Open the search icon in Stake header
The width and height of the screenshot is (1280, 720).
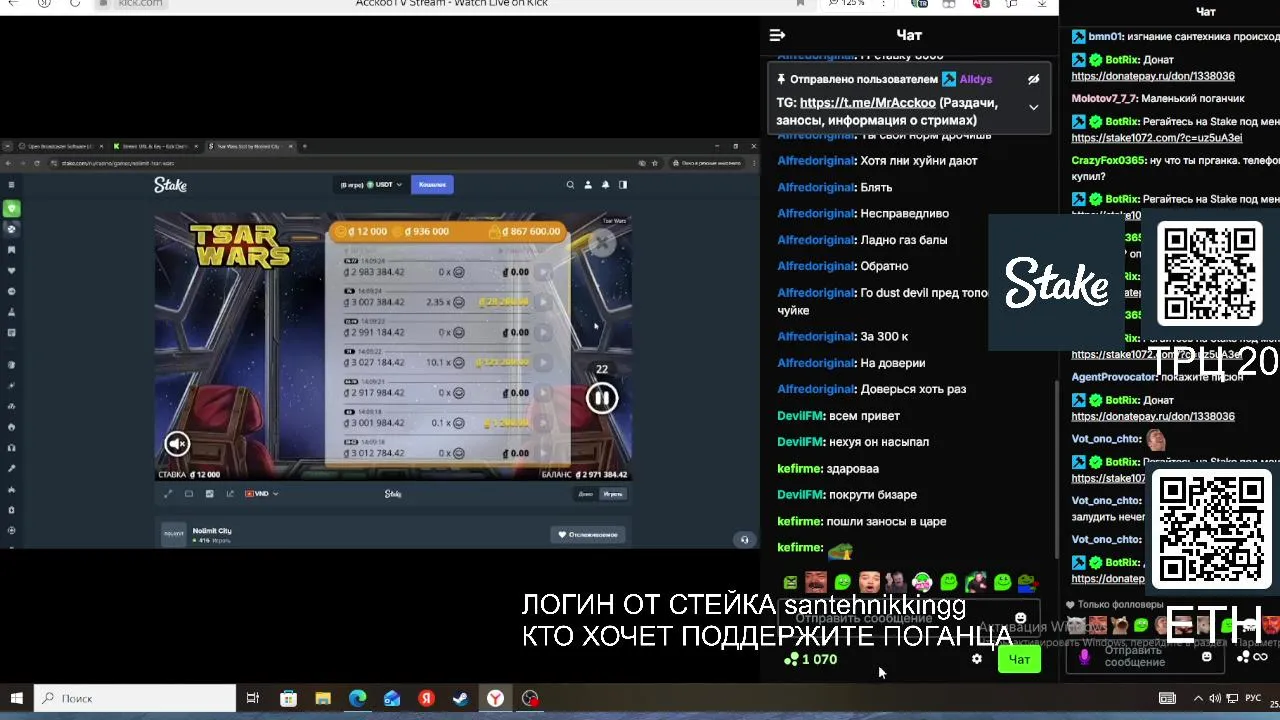(x=570, y=184)
